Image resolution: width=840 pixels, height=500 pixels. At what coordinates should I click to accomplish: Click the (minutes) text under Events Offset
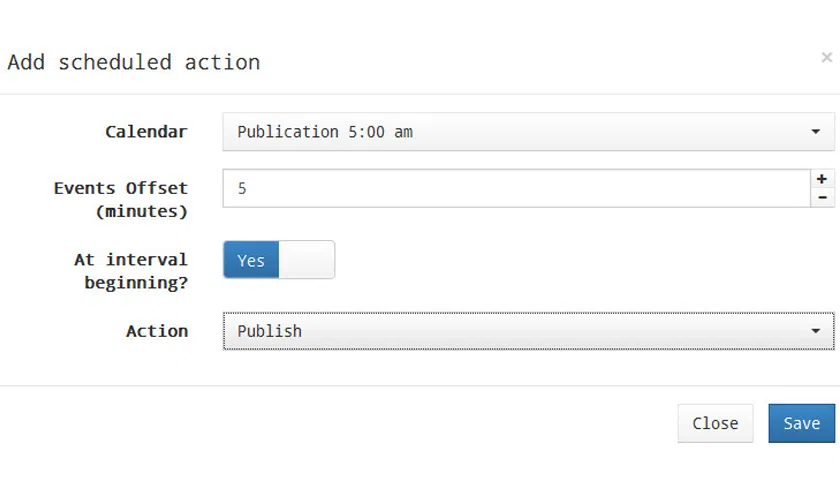[x=142, y=211]
